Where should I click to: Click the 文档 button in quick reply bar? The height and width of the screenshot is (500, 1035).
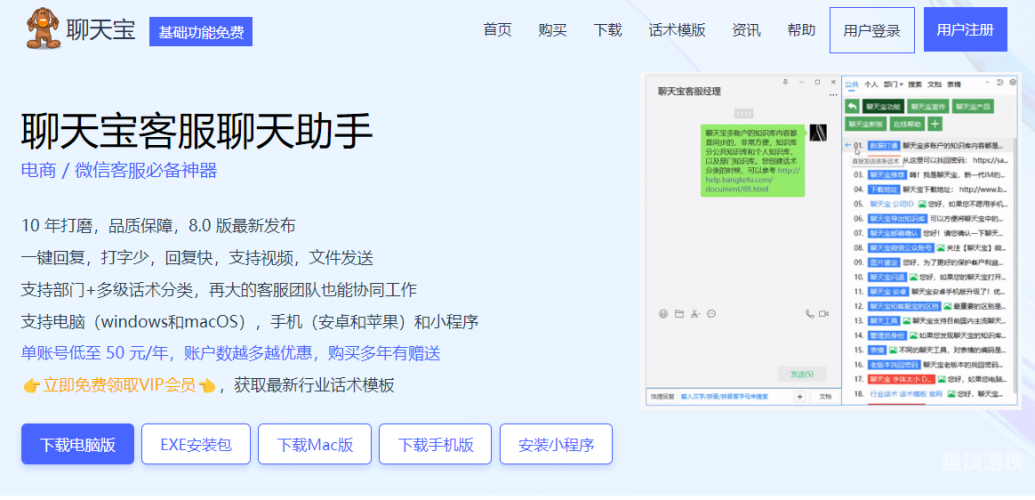[825, 396]
